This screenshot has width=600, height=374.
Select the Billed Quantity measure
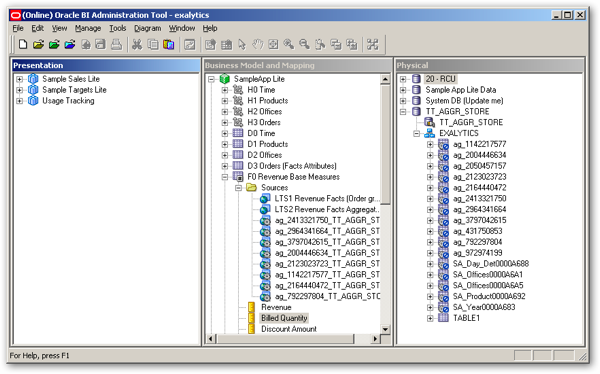point(284,318)
